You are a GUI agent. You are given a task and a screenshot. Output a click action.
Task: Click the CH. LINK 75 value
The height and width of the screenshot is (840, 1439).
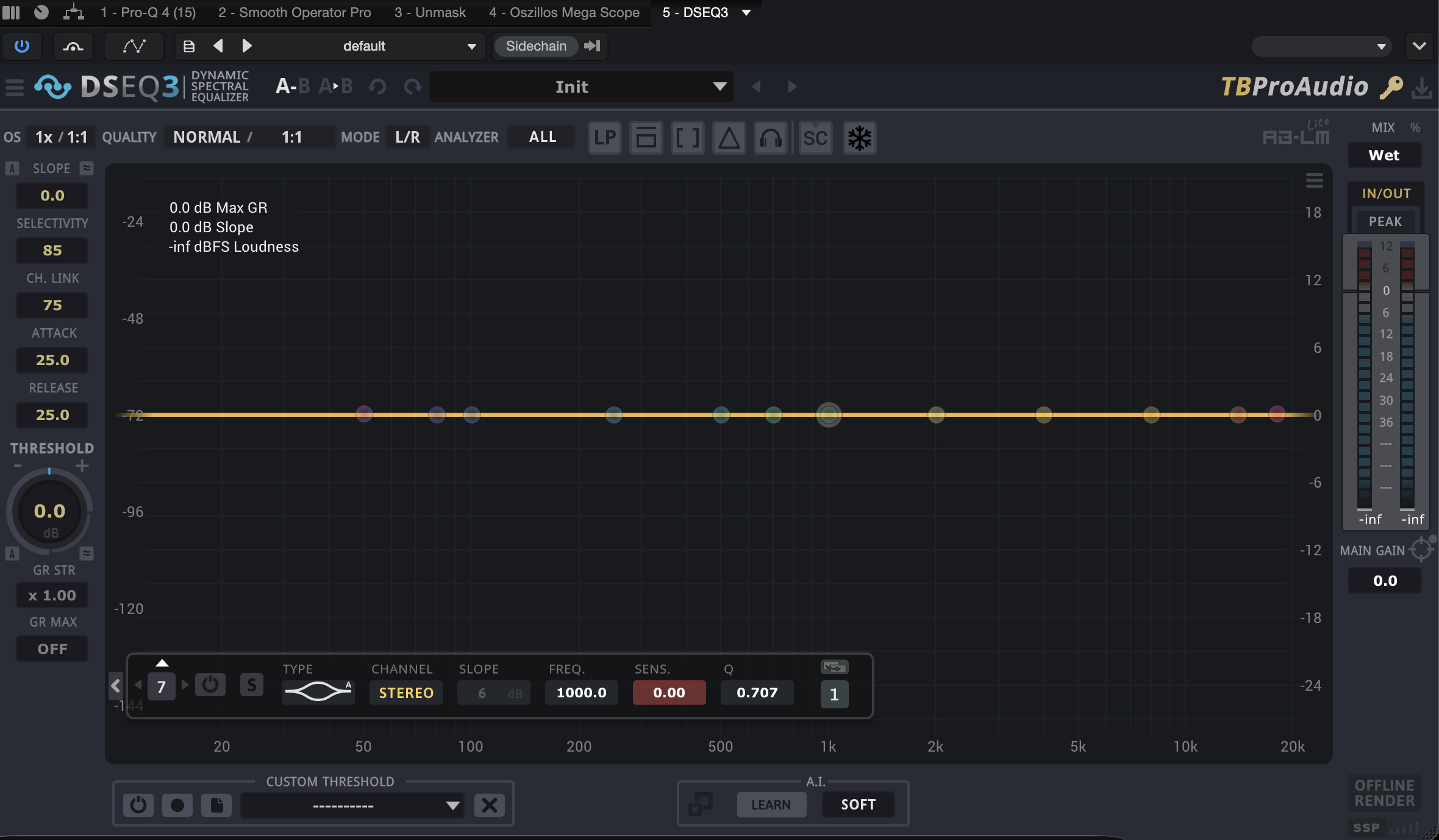52,305
